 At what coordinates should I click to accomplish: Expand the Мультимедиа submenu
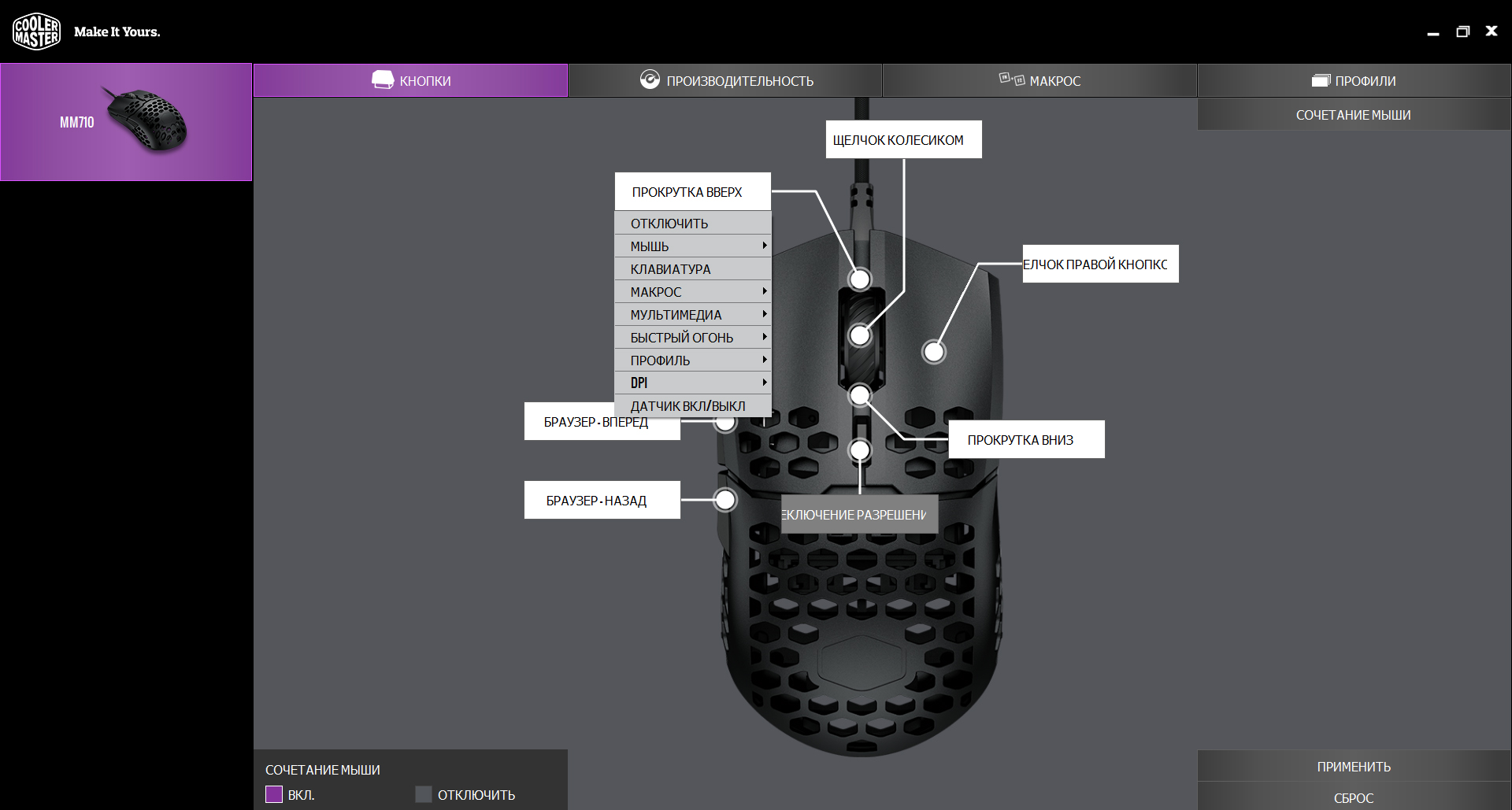(693, 315)
